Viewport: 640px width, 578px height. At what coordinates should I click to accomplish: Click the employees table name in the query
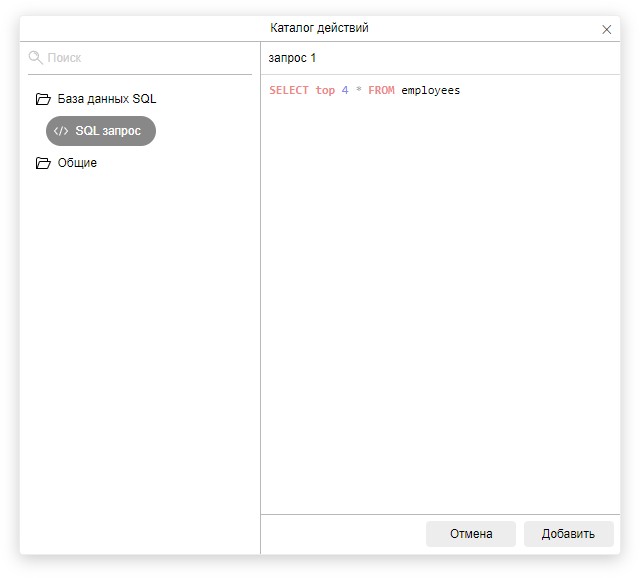click(431, 91)
